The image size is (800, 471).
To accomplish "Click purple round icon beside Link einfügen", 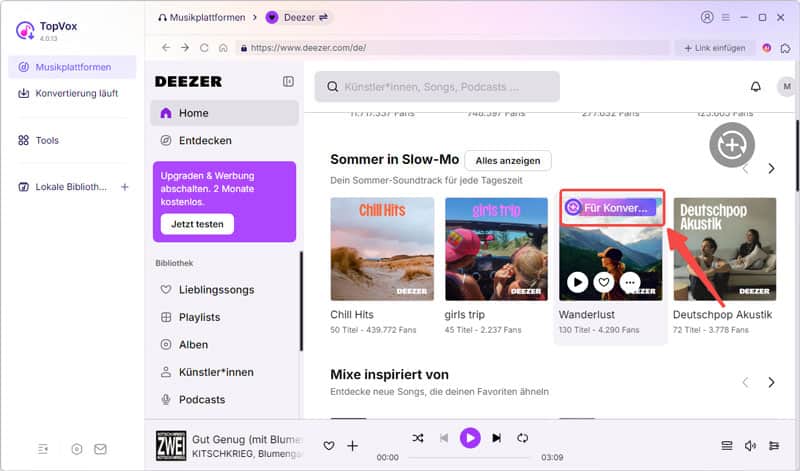I will [x=766, y=48].
